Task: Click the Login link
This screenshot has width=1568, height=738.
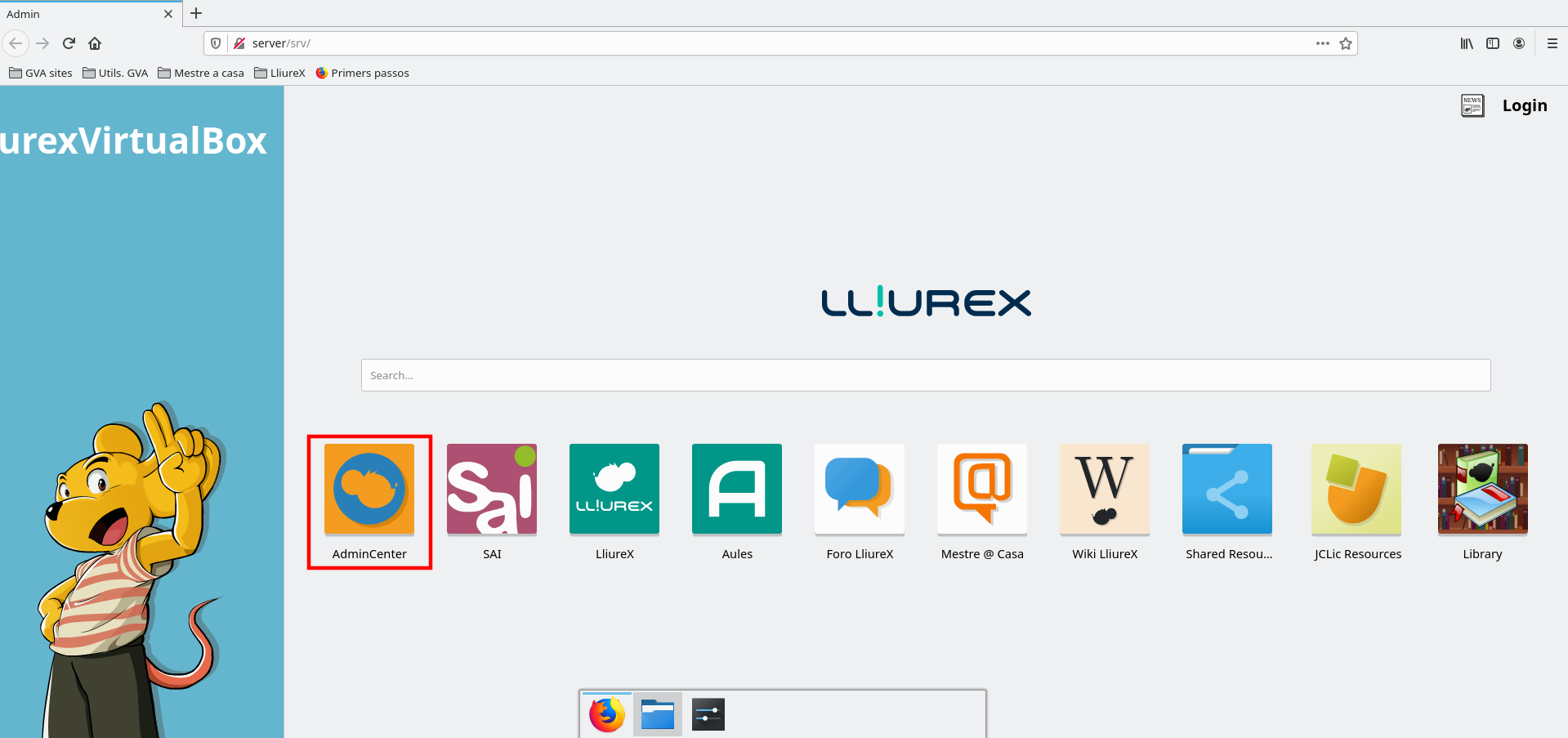Action: coord(1524,105)
